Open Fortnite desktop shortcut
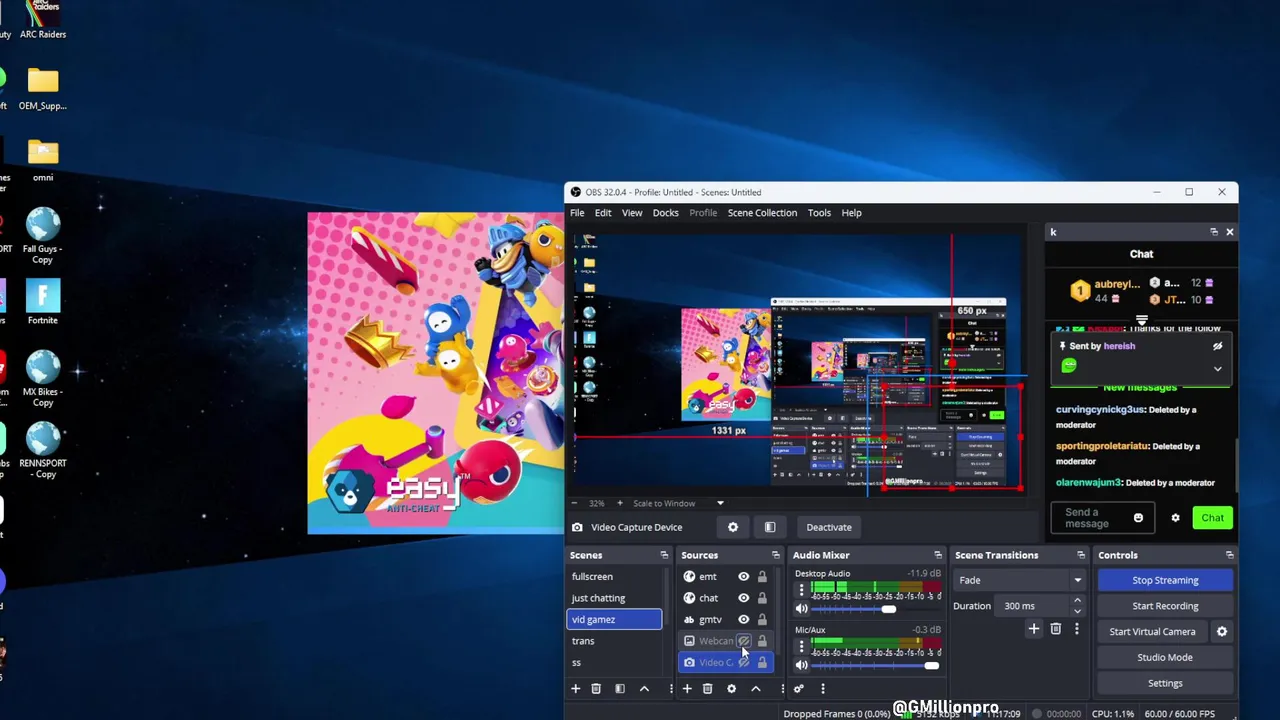Viewport: 1280px width, 720px height. pyautogui.click(x=42, y=302)
